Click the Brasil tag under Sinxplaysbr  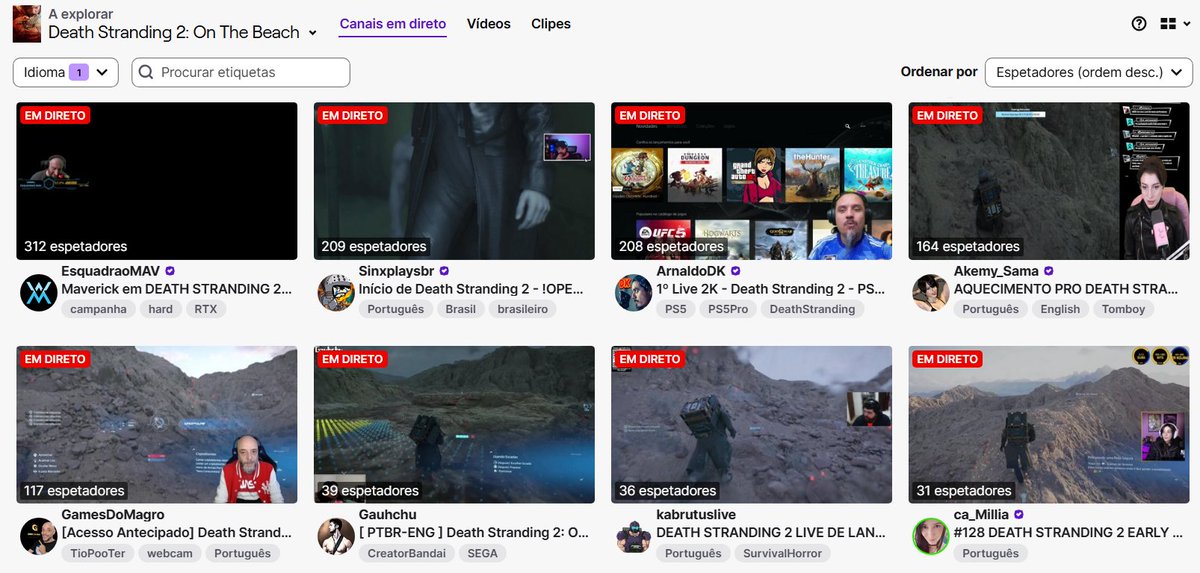(461, 309)
